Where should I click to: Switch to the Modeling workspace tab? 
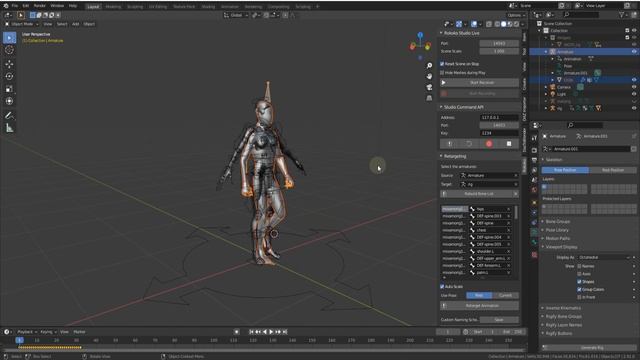point(113,7)
